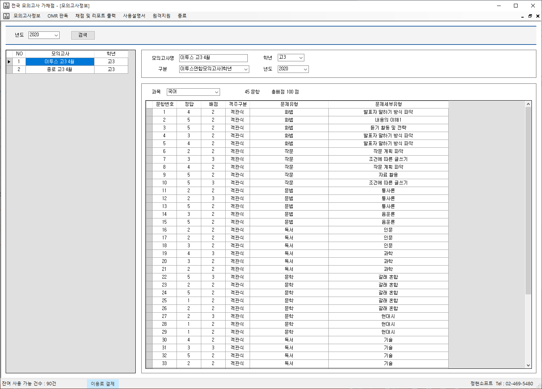542x389 pixels.
Task: Click the application icon in title bar
Action: tap(6, 6)
